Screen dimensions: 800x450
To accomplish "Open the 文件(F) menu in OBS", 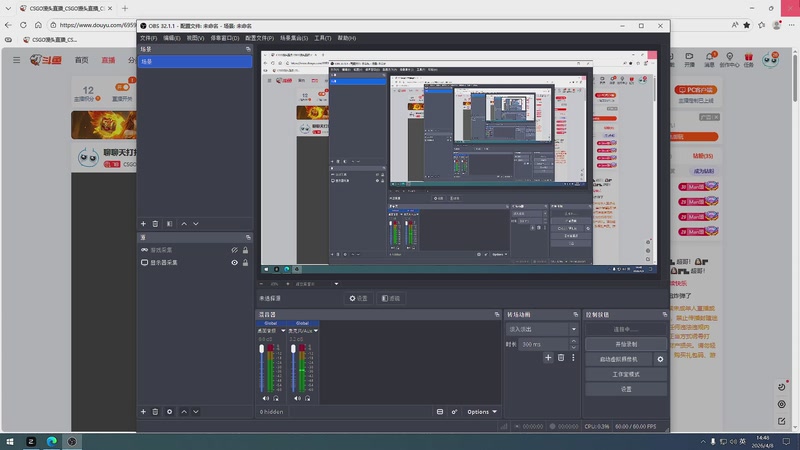I will (148, 38).
